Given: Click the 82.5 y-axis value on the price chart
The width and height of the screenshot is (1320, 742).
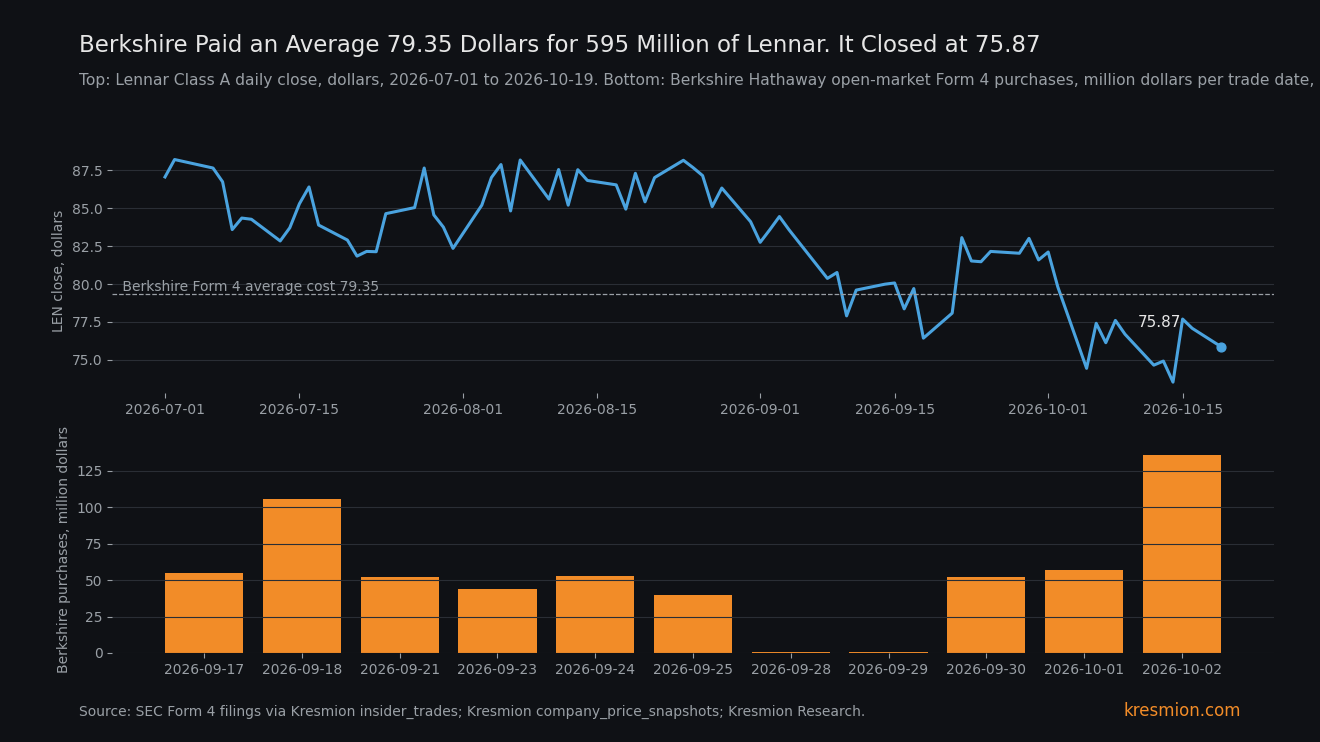Looking at the screenshot, I should (86, 247).
